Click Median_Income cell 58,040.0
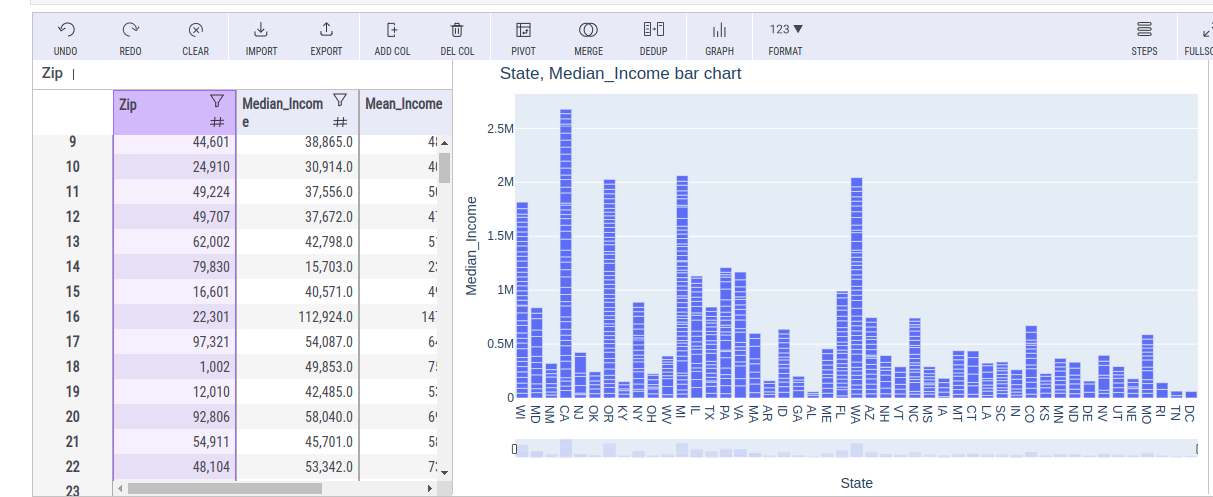The width and height of the screenshot is (1213, 497). pyautogui.click(x=297, y=417)
